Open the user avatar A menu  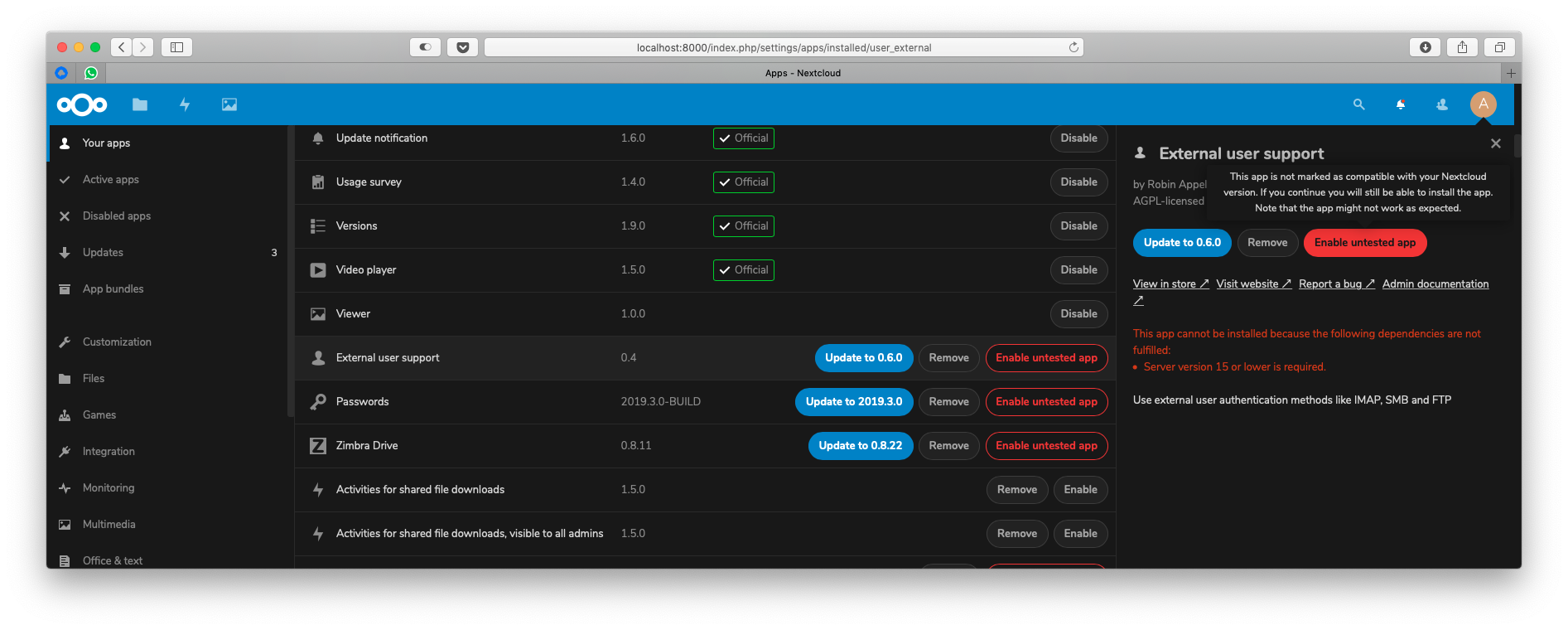1484,104
